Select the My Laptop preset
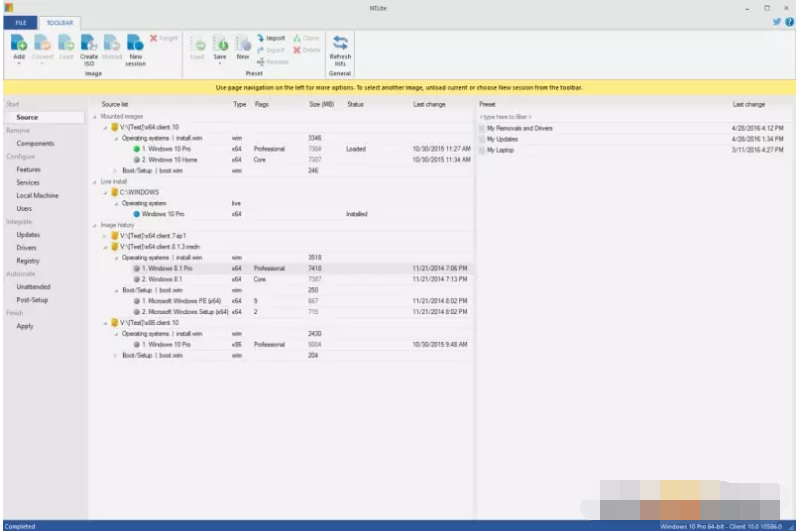The width and height of the screenshot is (797, 531). tap(500, 150)
